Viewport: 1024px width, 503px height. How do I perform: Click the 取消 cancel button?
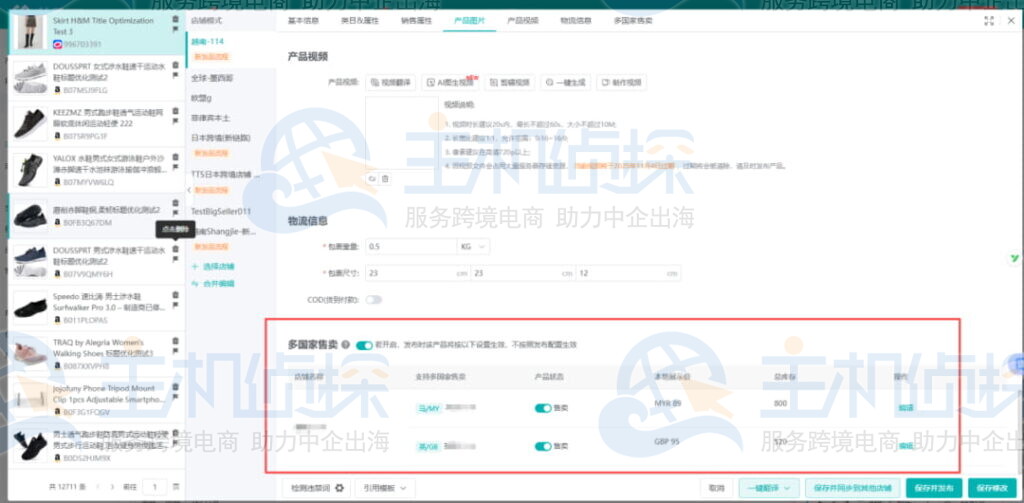(716, 488)
